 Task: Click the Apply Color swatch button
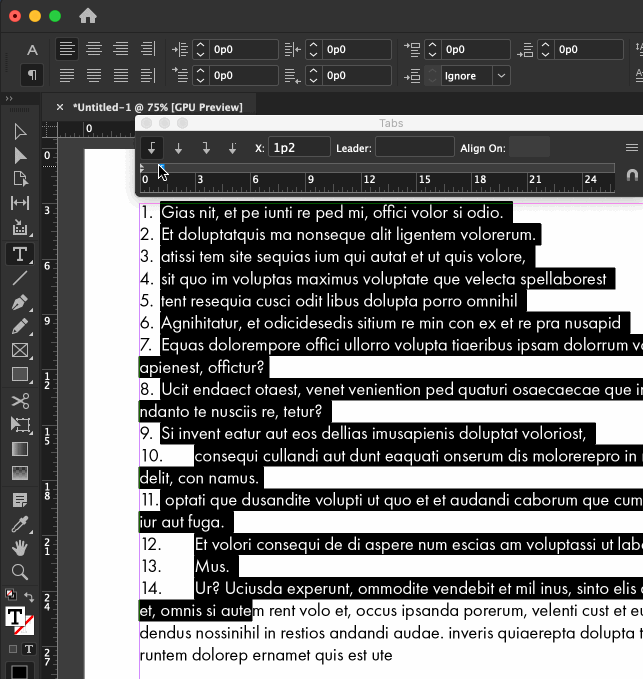19,672
